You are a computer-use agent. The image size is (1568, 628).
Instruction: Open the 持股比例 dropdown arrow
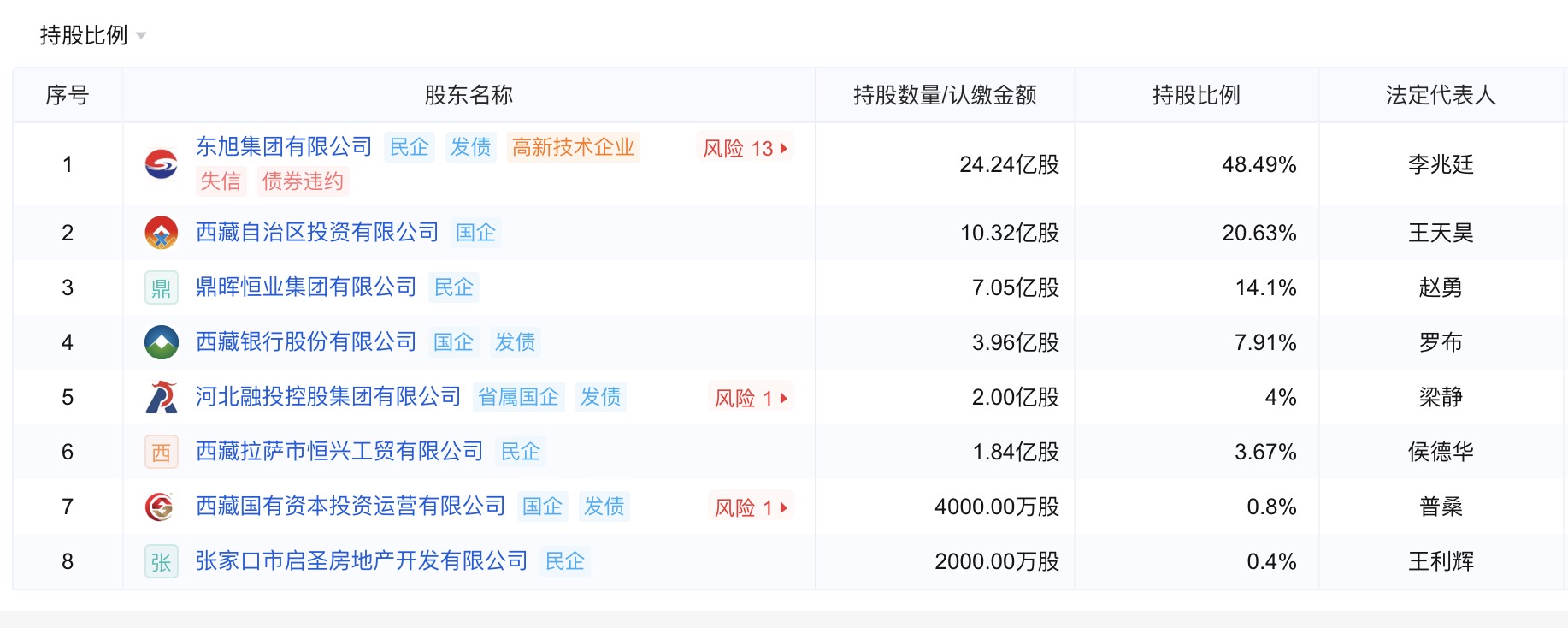[x=141, y=36]
